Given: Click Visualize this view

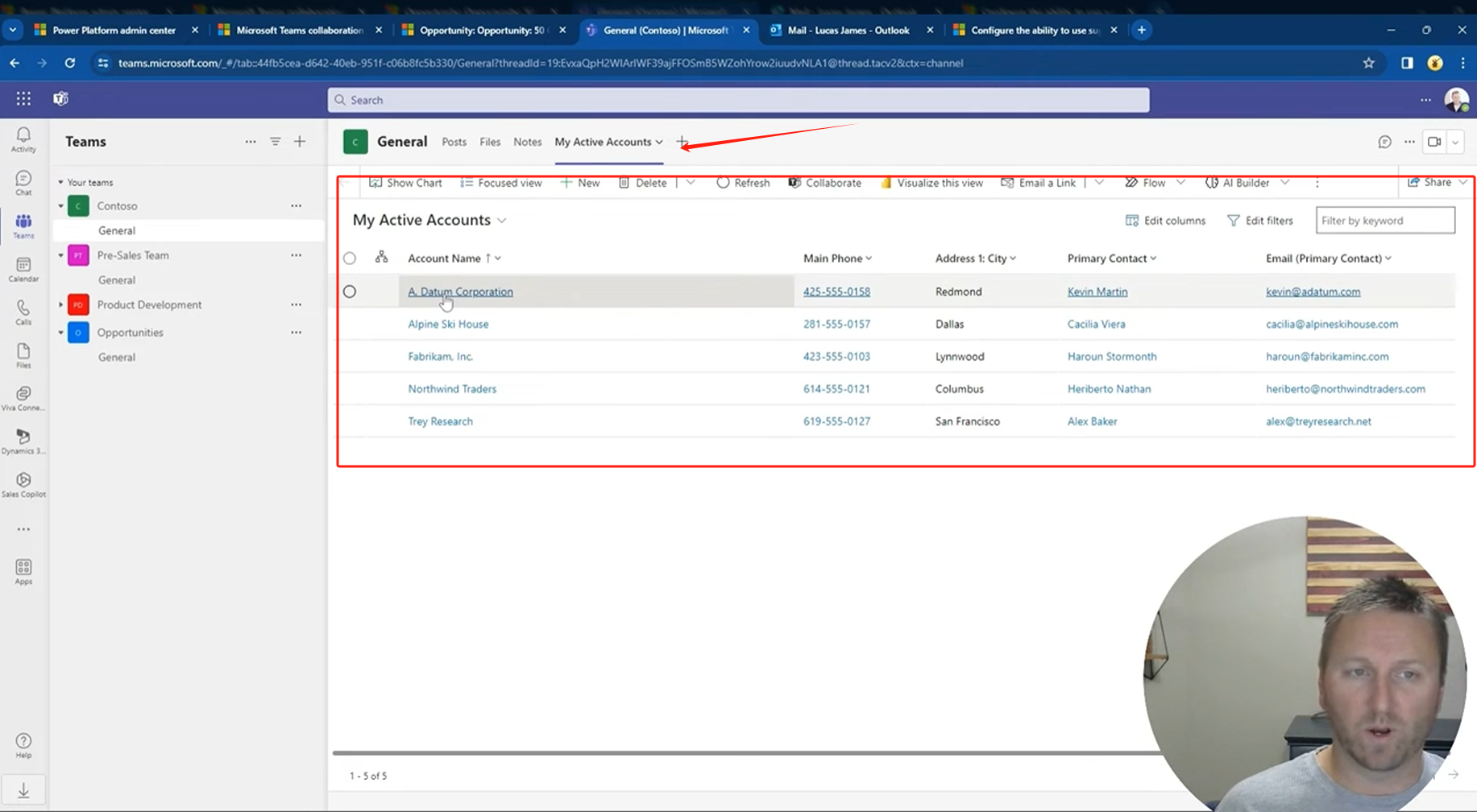Looking at the screenshot, I should 931,183.
